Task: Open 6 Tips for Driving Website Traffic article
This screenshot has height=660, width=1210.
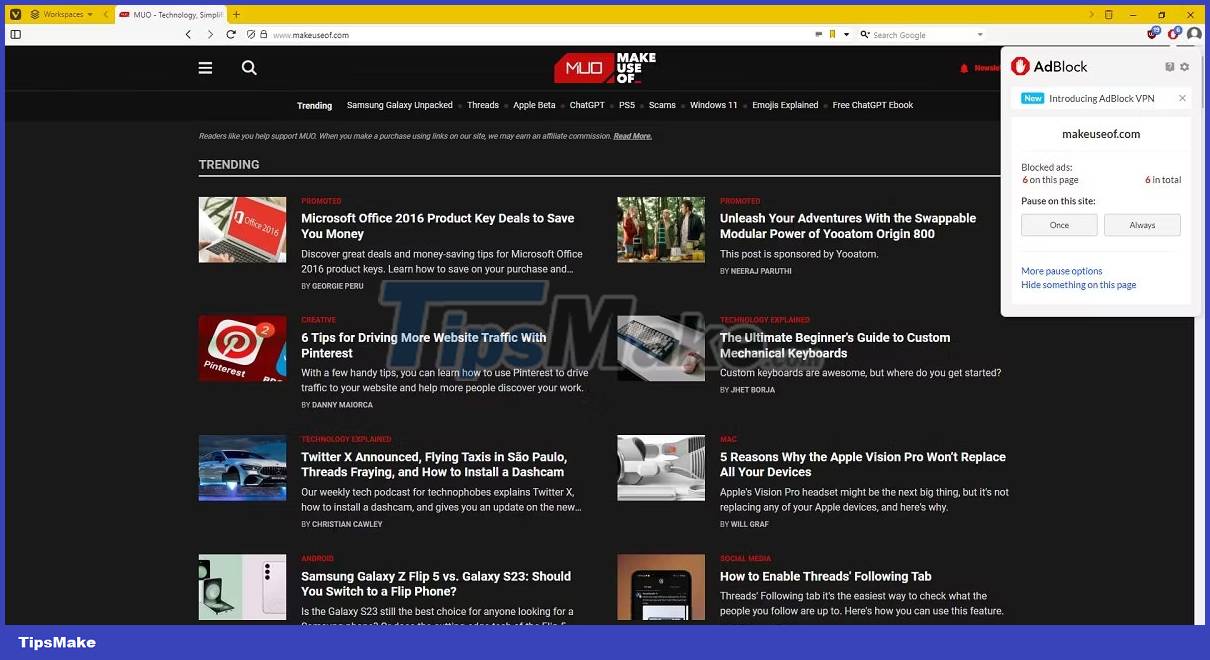Action: pos(424,345)
